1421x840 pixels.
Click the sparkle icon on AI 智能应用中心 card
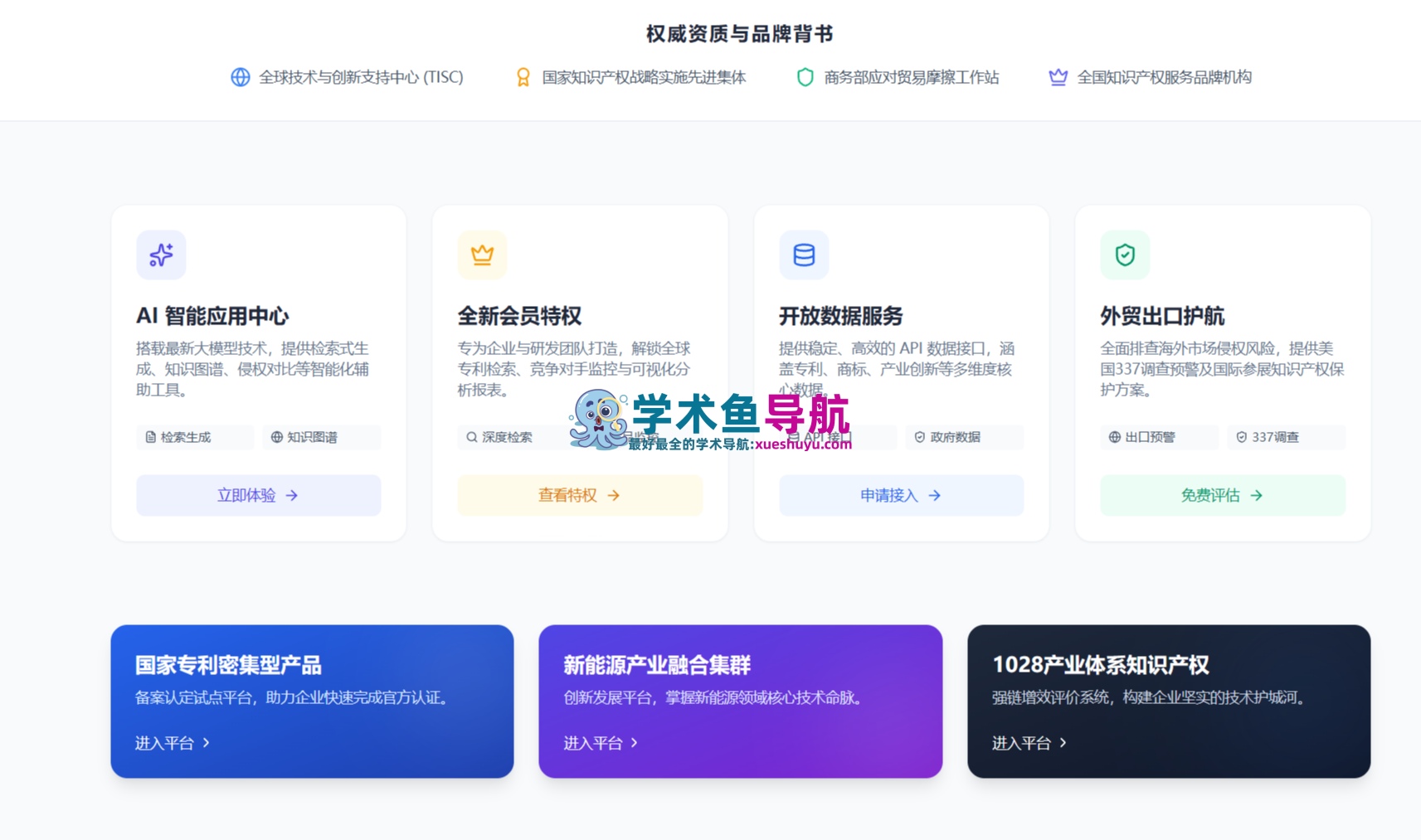(161, 255)
